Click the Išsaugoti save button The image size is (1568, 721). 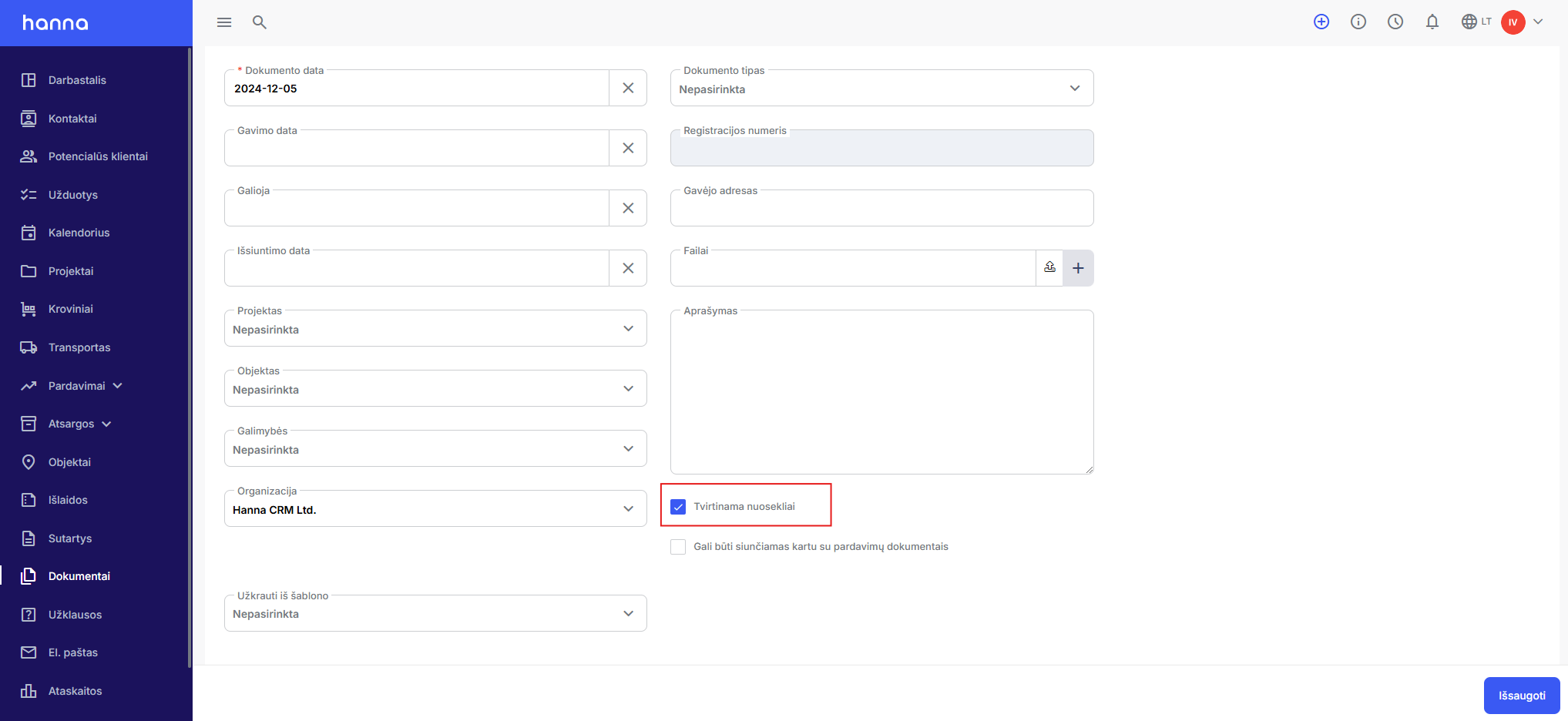point(1522,696)
